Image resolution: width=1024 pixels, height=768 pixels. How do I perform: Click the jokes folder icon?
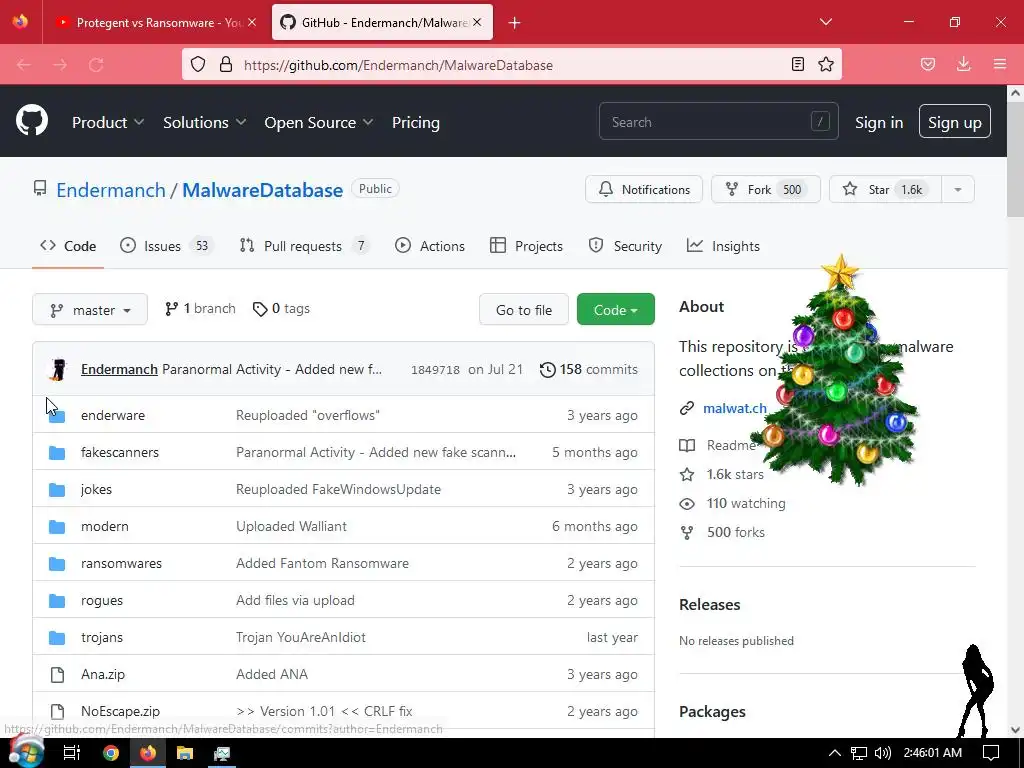[x=57, y=489]
